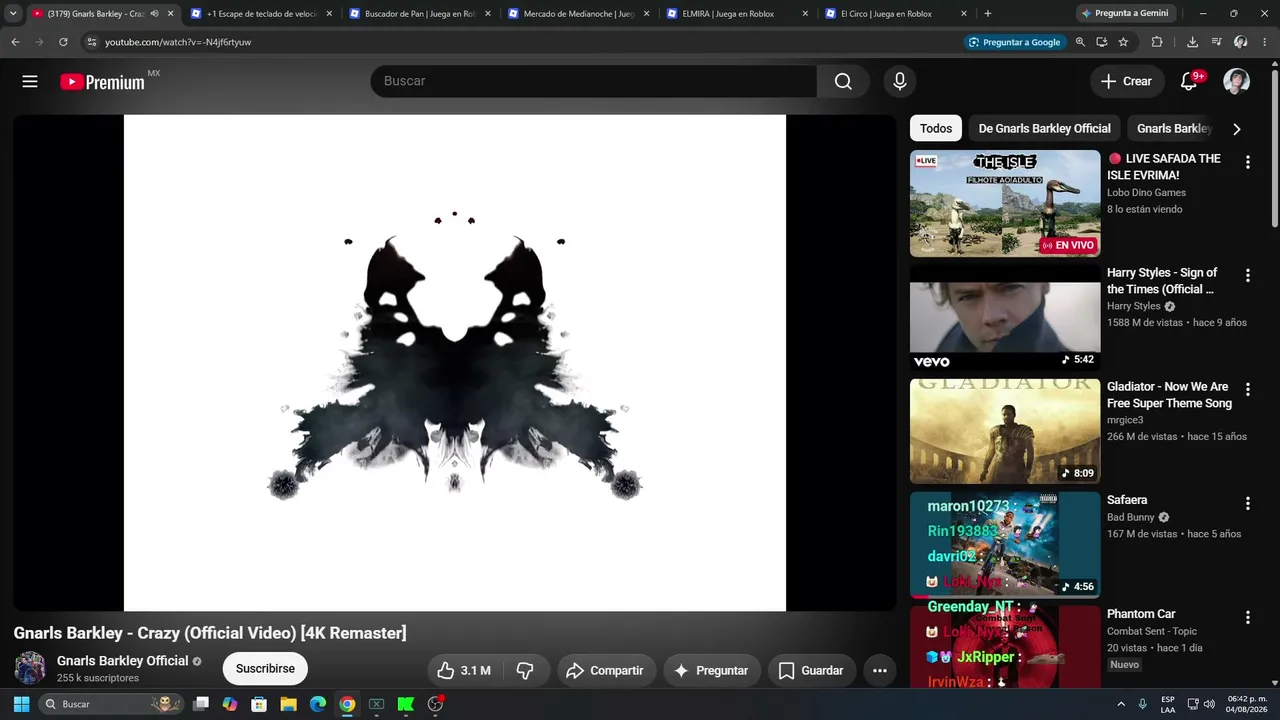
Task: Open File Explorer from the taskbar
Action: pyautogui.click(x=288, y=704)
